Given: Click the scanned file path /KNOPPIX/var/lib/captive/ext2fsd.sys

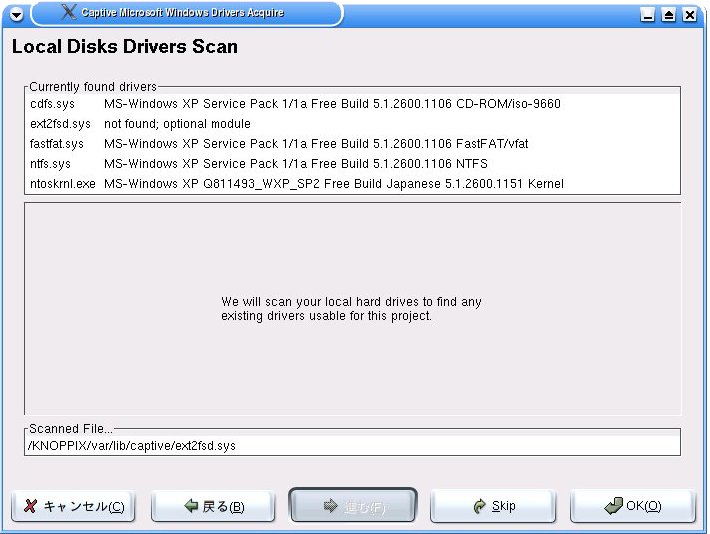Looking at the screenshot, I should pos(132,446).
